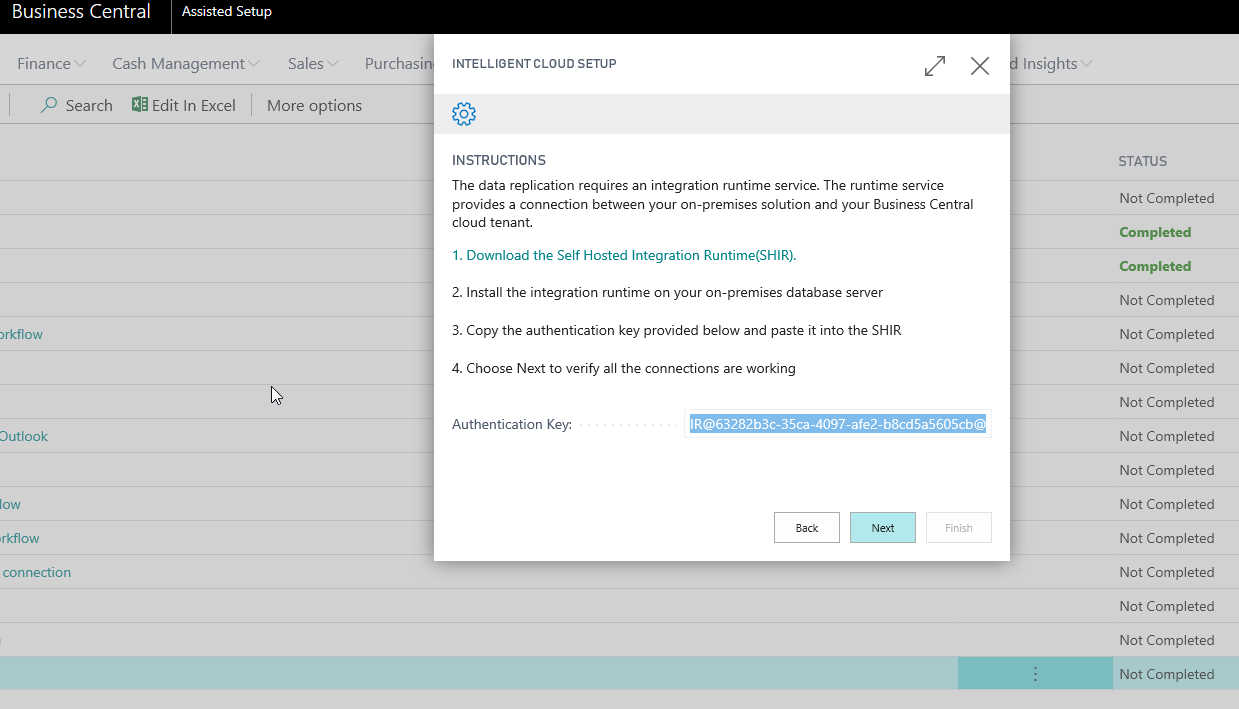Click the second Completed status cell
This screenshot has width=1239, height=709.
[x=1155, y=266]
